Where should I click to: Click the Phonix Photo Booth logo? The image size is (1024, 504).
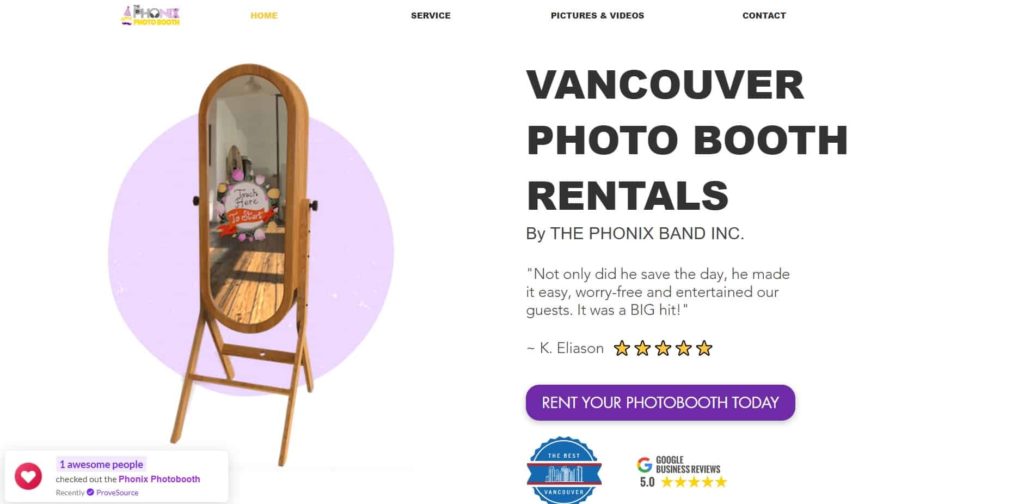(x=150, y=15)
